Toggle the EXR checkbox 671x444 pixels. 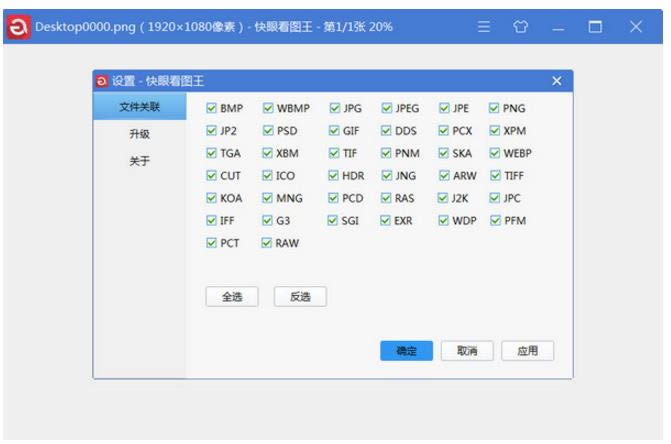386,220
